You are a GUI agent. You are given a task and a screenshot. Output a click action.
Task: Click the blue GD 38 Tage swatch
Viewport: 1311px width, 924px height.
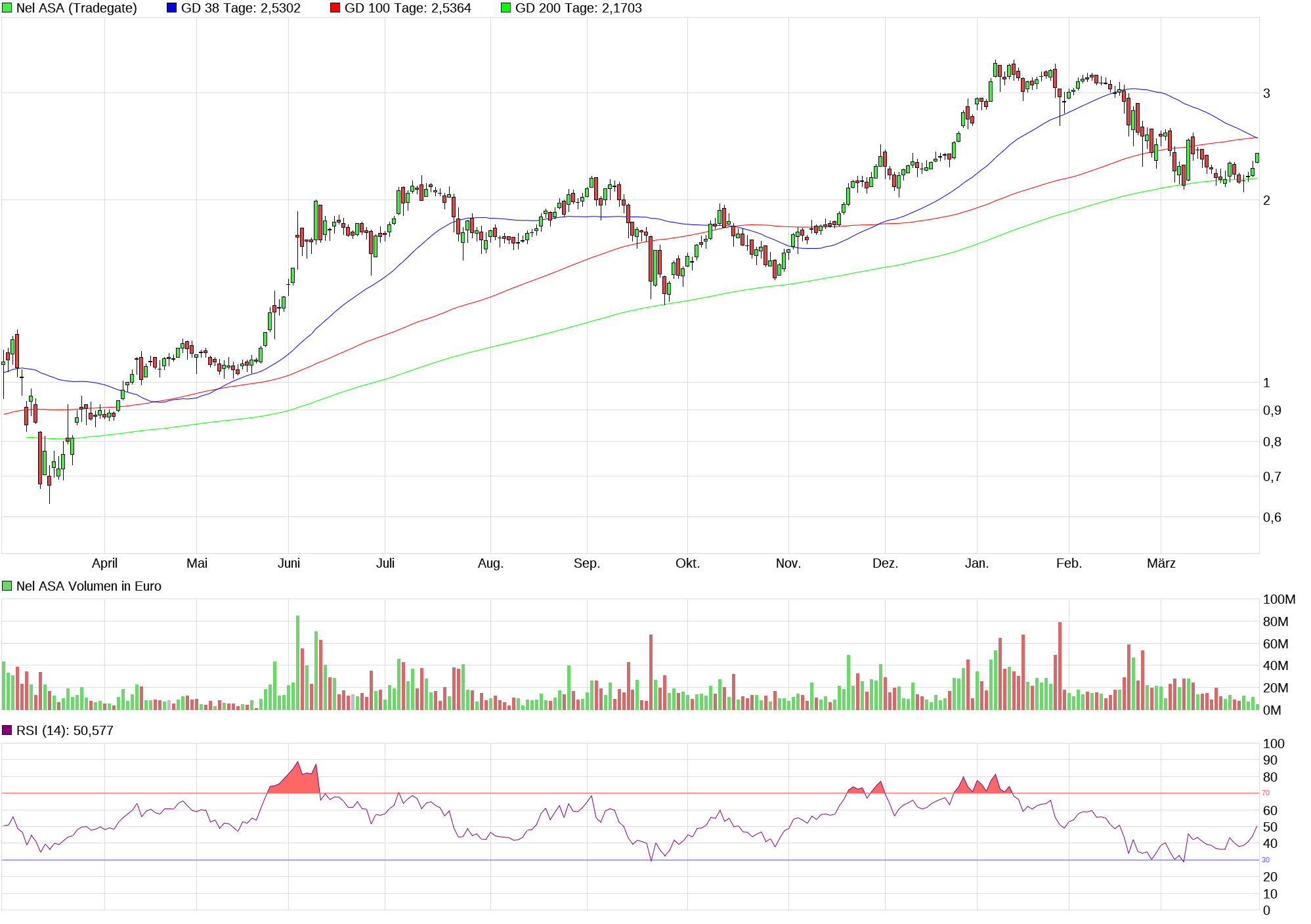[x=172, y=9]
